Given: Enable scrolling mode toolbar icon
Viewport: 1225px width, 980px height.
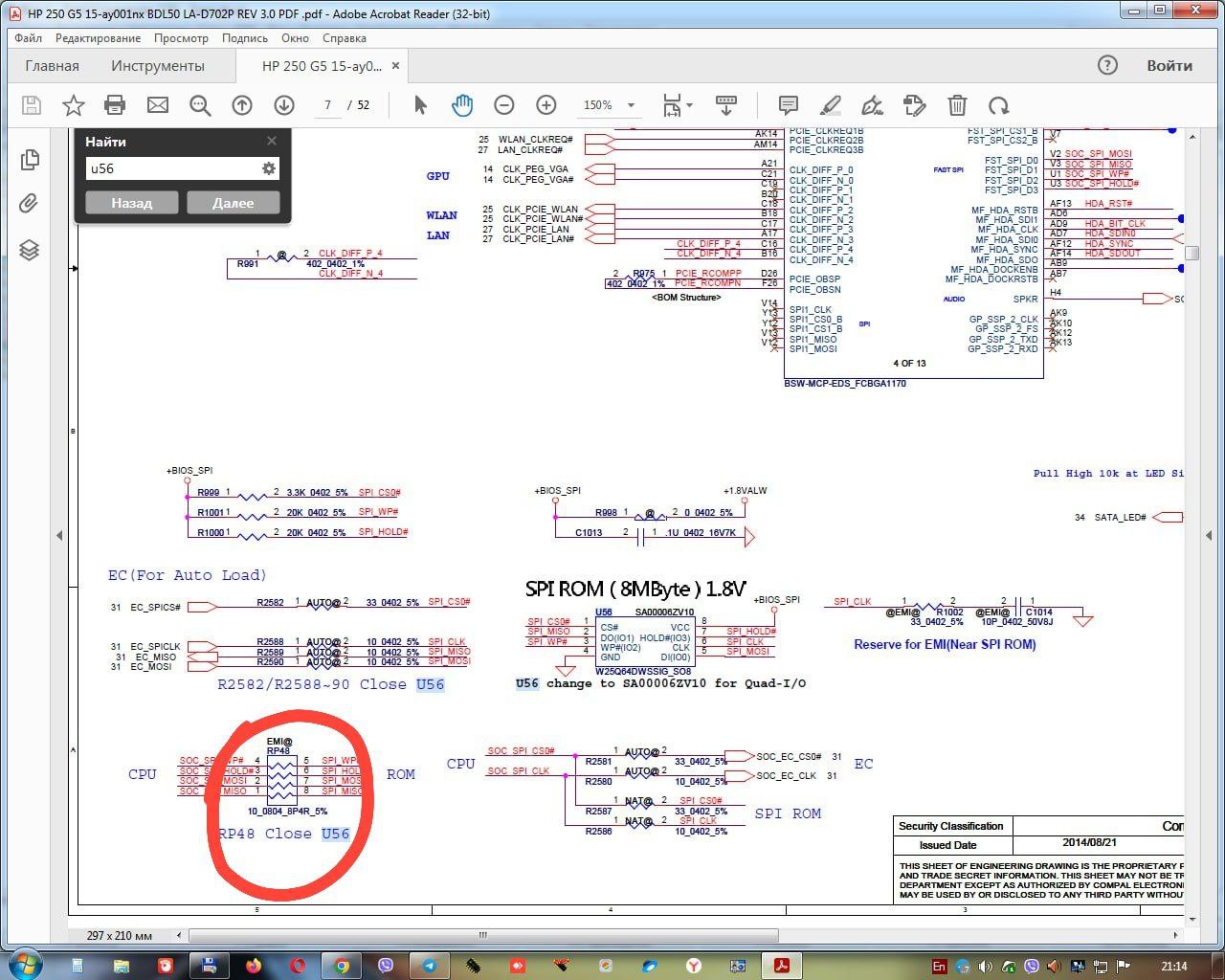Looking at the screenshot, I should click(726, 105).
